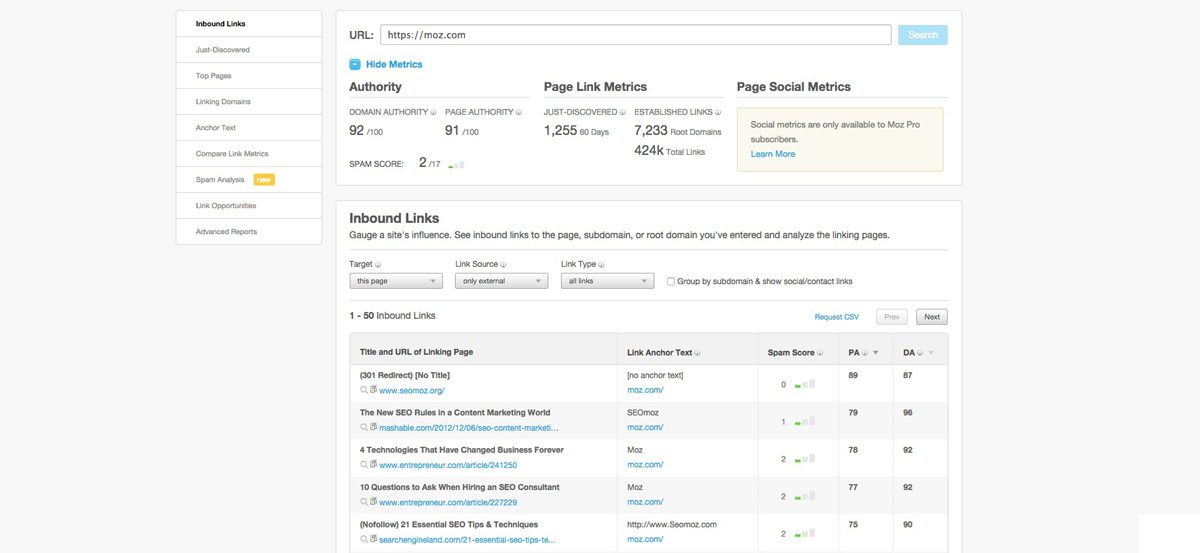Open Advanced Reports sidebar tab
Screen dimensions: 1200x553
click(249, 232)
